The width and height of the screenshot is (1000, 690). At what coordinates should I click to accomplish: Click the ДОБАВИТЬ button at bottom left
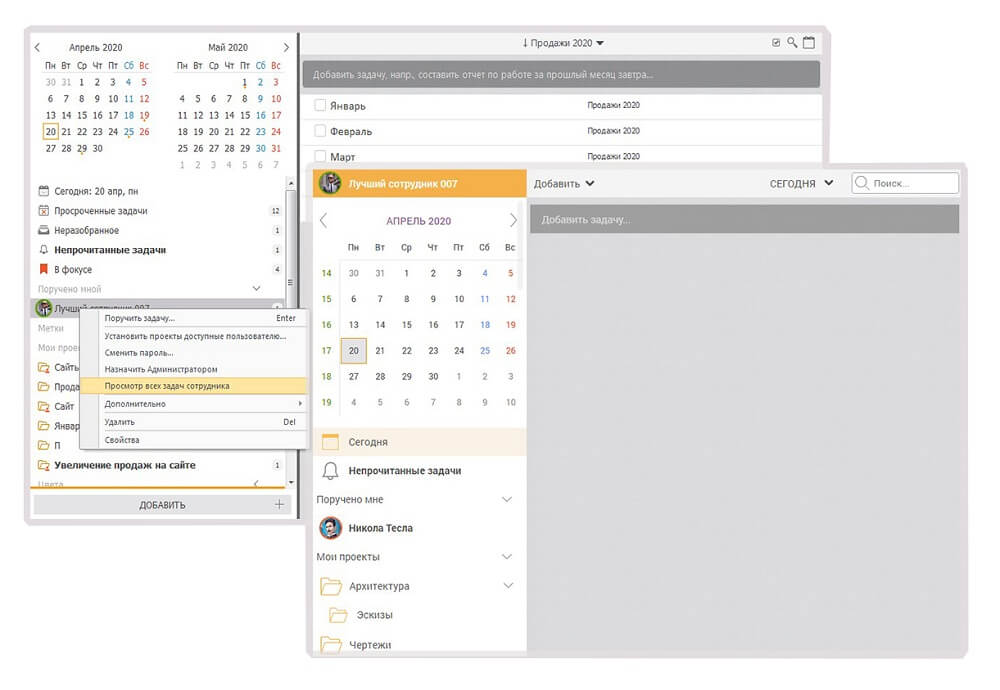coord(161,505)
